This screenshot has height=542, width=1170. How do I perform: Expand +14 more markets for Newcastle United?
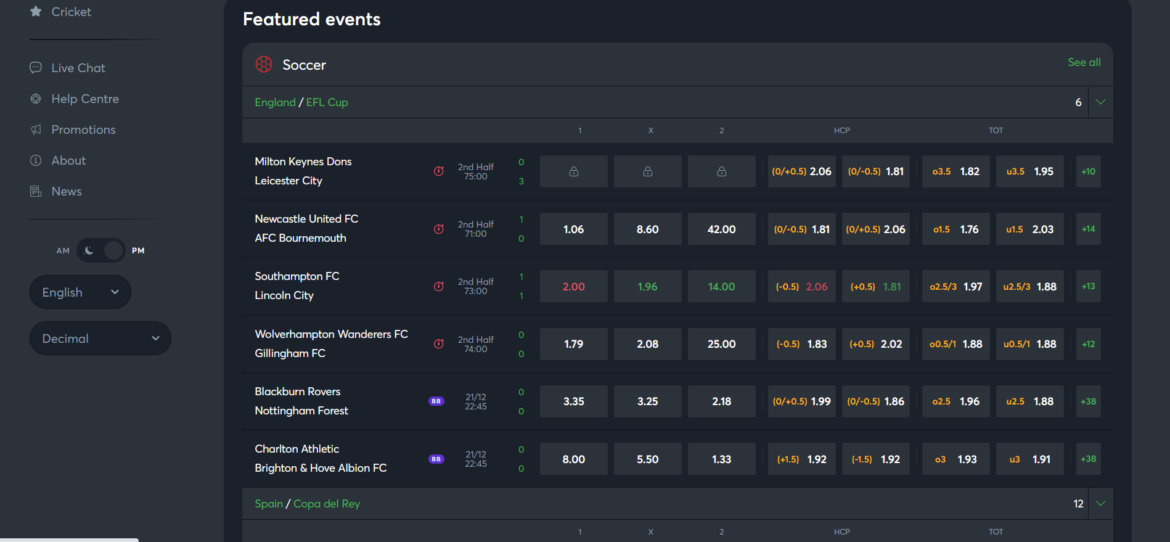pos(1088,229)
